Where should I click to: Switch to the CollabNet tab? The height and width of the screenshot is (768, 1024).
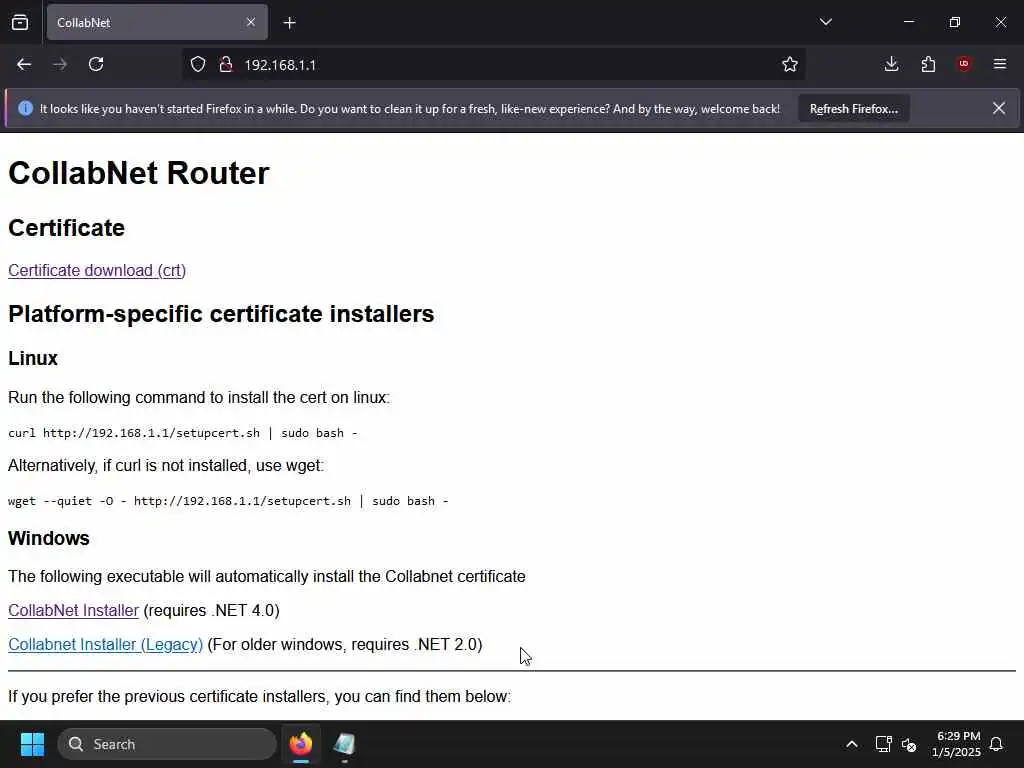pyautogui.click(x=157, y=23)
